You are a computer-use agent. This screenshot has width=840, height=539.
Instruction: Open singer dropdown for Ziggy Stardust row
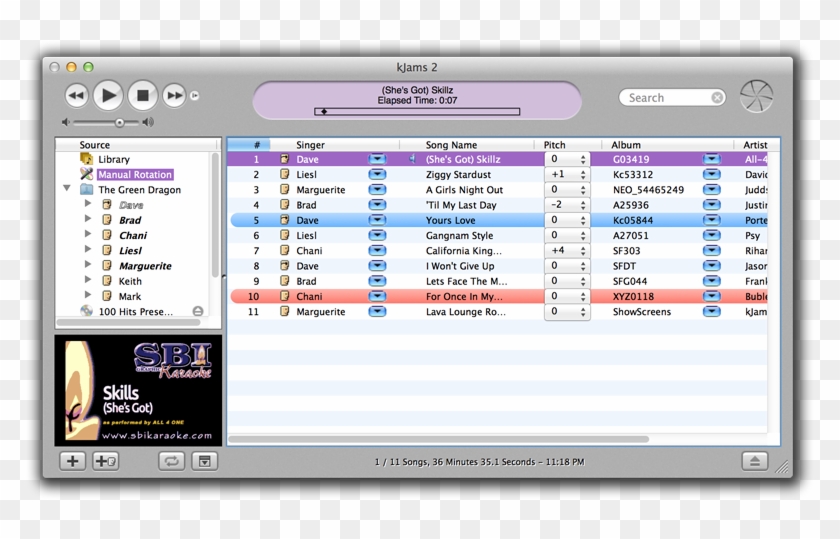tap(377, 175)
